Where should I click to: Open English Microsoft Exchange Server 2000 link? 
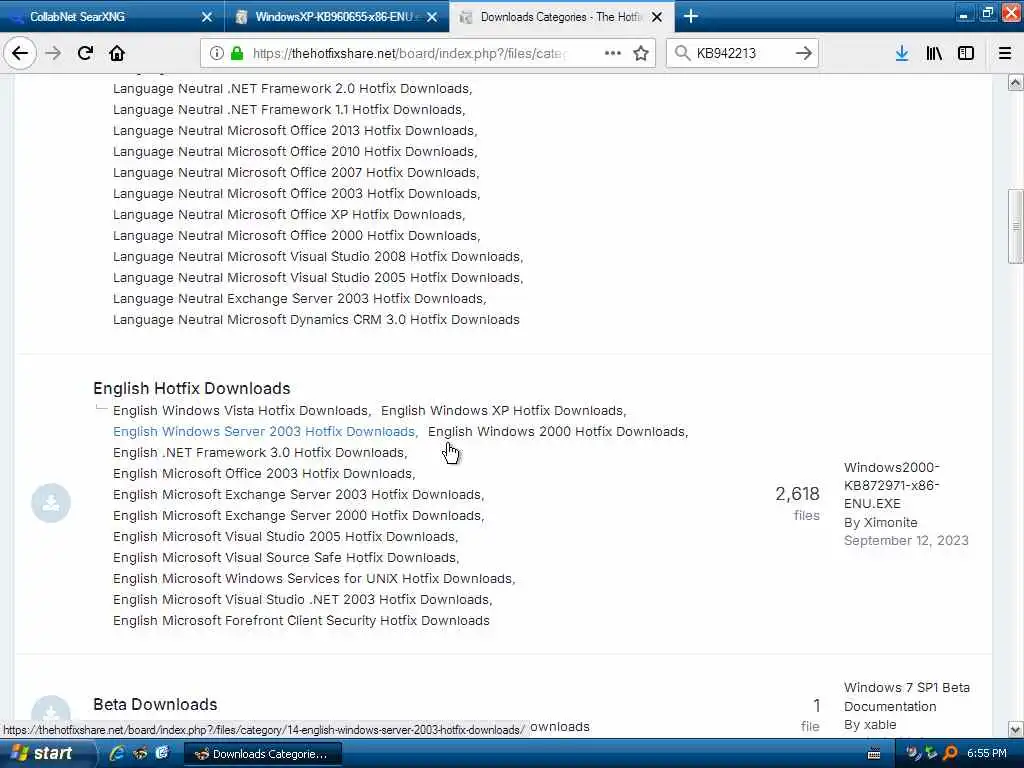[x=297, y=515]
